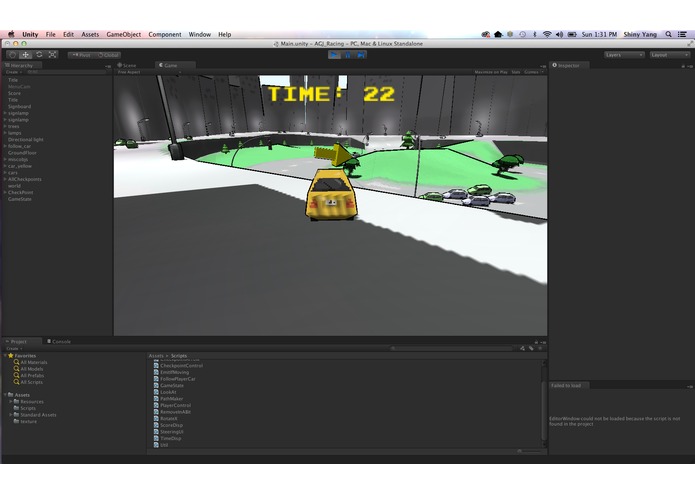Click the Pause button in toolbar
Screen dimensions: 695x494
(x=348, y=55)
